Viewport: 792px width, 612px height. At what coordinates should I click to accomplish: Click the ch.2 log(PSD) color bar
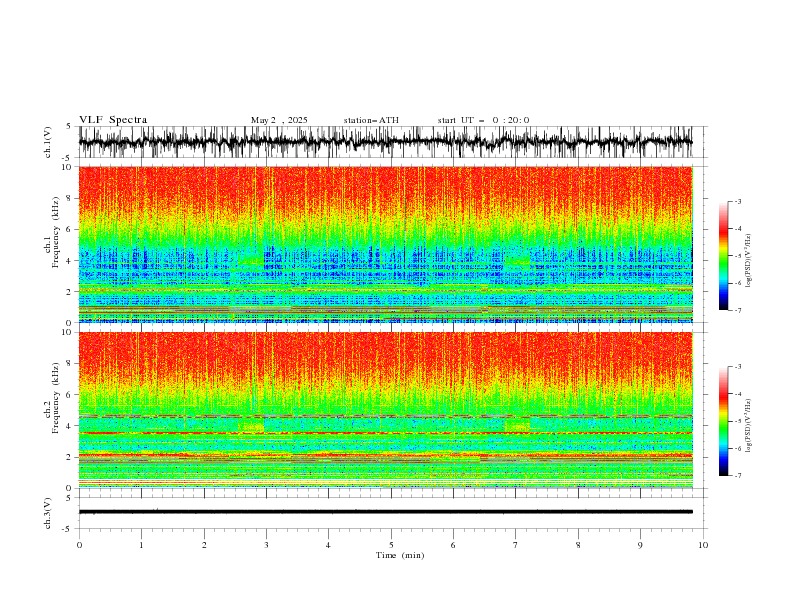[724, 421]
